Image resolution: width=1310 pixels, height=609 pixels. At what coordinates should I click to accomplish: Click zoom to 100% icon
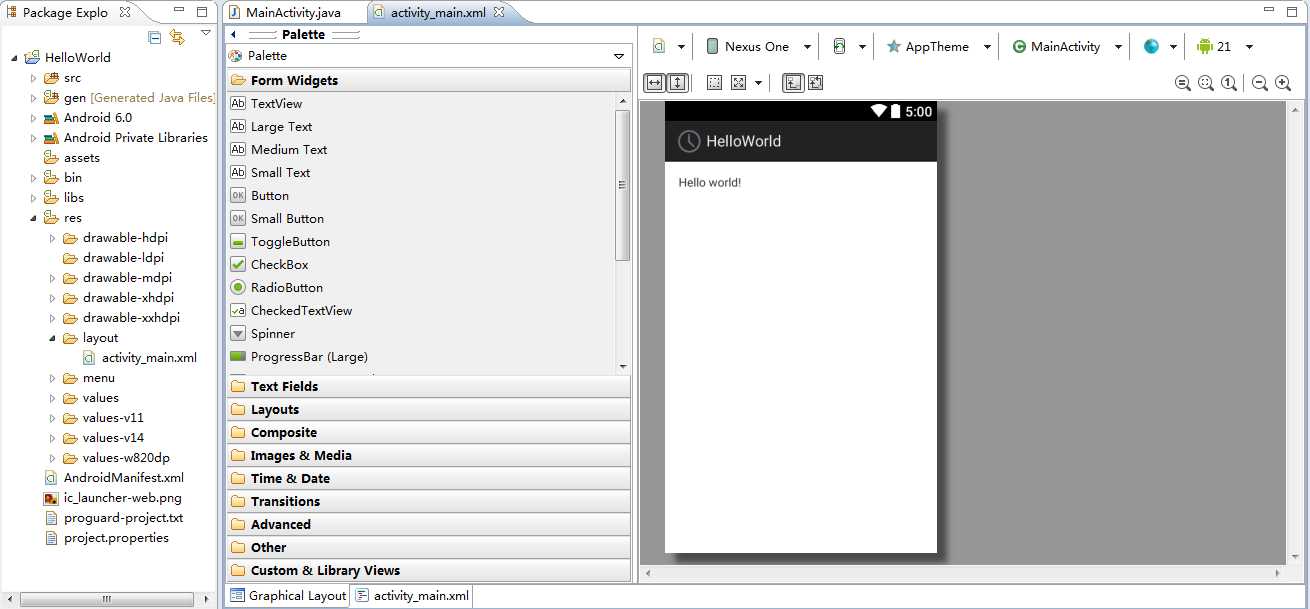[1228, 83]
